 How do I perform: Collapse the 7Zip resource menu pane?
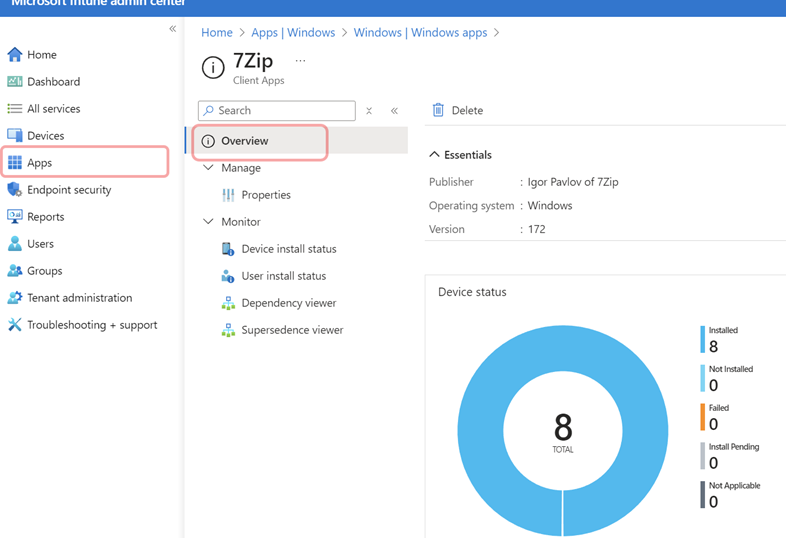point(395,111)
